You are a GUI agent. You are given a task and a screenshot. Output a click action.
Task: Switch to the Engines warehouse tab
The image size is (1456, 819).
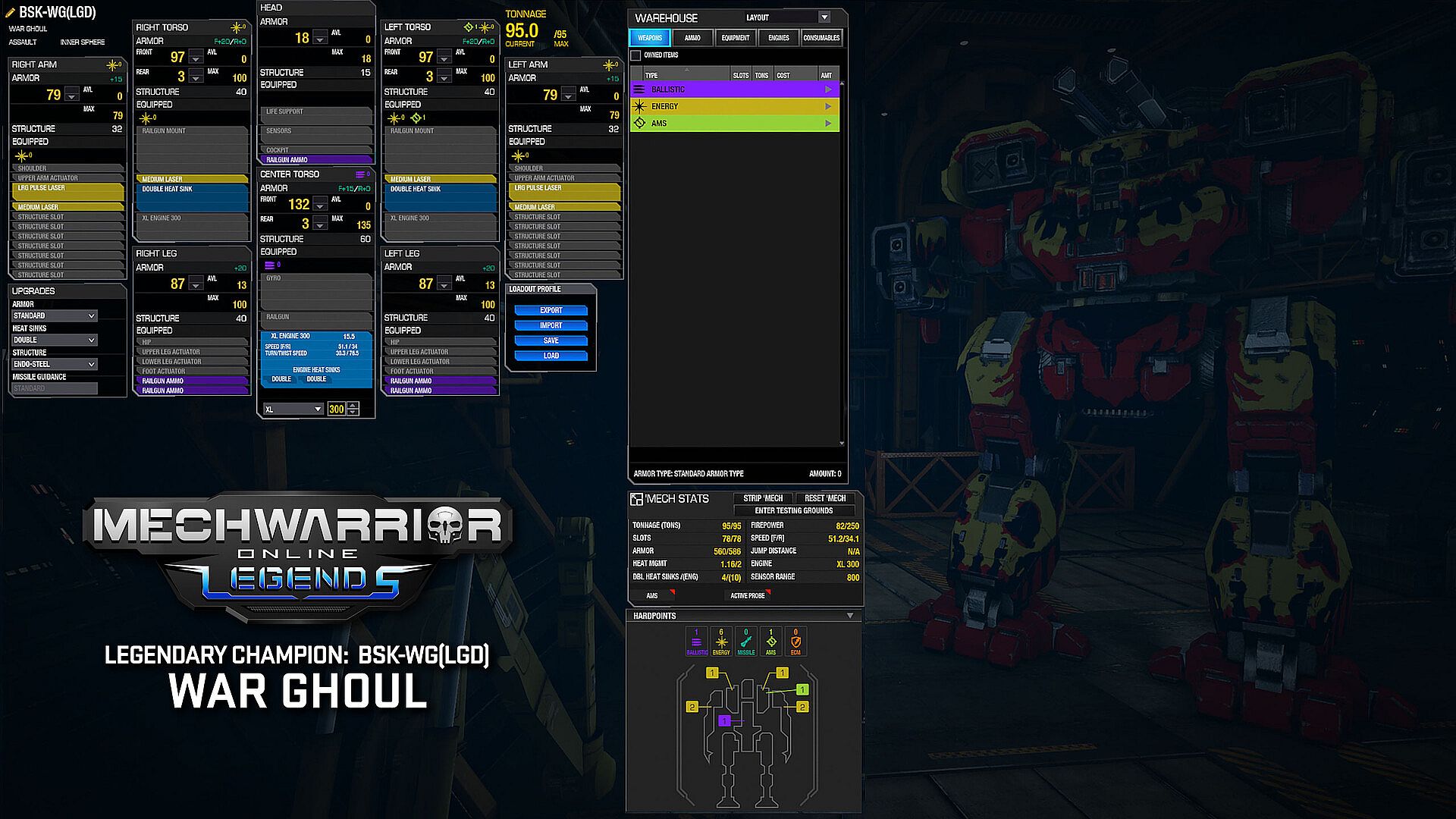[779, 38]
